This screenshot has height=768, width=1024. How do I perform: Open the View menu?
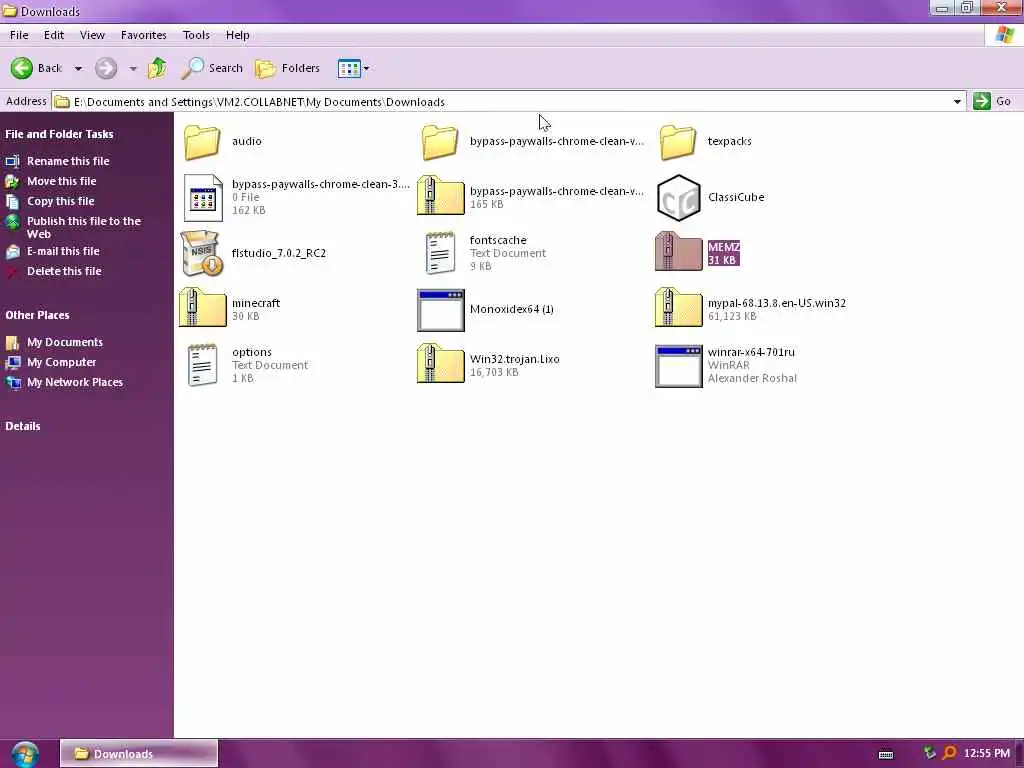point(92,35)
